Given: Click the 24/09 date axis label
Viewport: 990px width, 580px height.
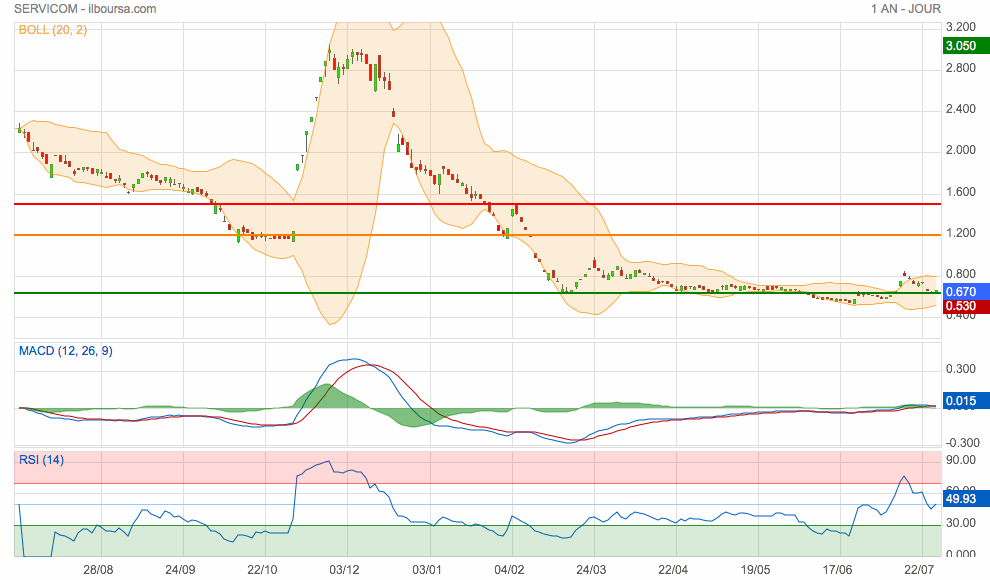Looking at the screenshot, I should 180,570.
